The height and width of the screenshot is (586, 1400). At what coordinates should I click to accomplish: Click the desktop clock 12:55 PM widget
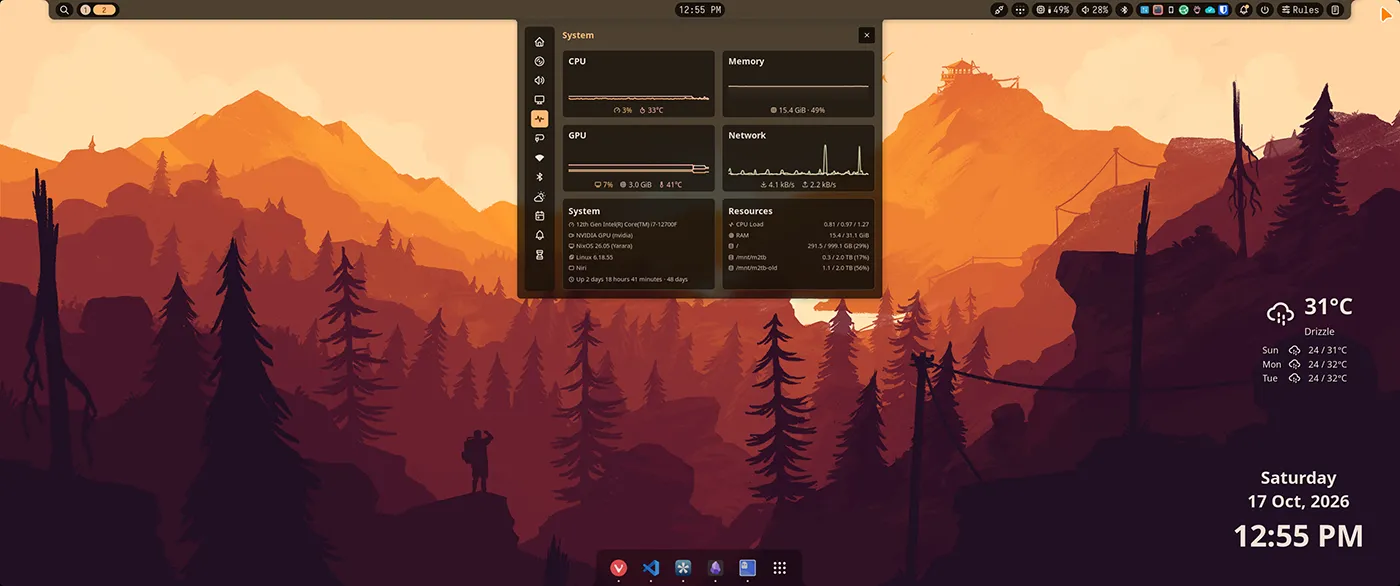pos(1298,536)
